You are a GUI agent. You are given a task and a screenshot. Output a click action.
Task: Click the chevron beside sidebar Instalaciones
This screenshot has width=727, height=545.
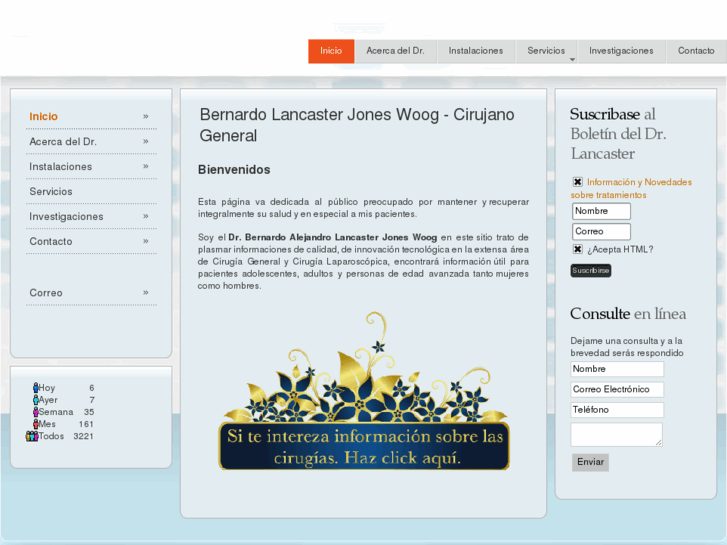pos(146,167)
